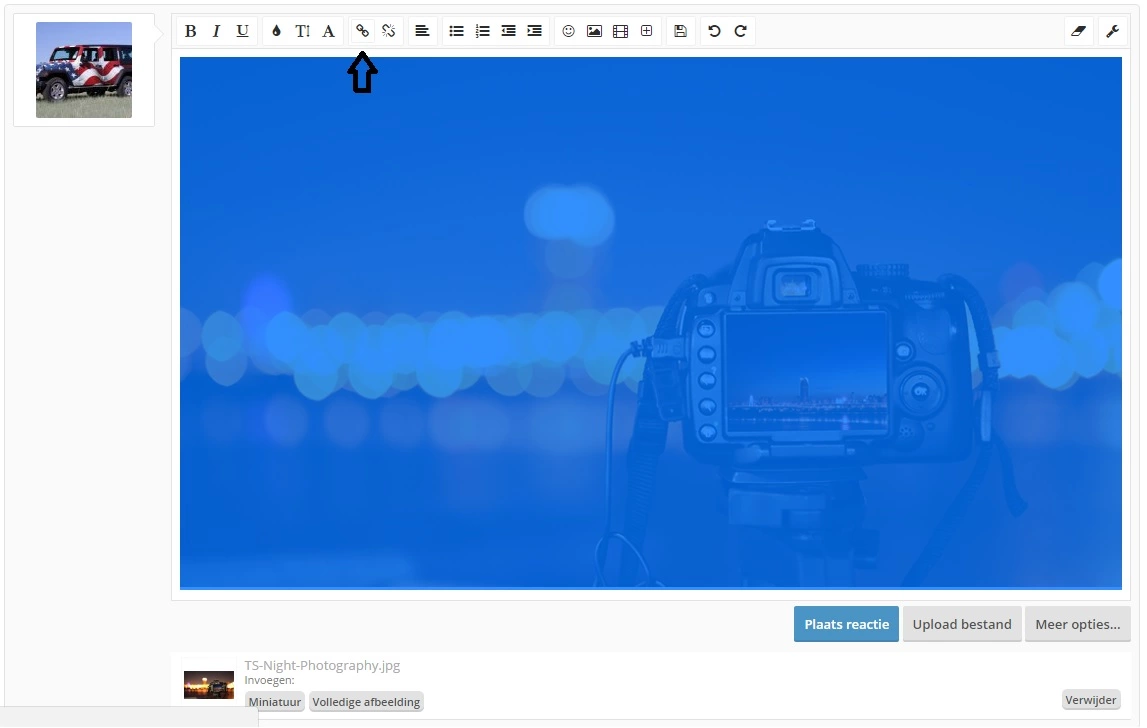This screenshot has width=1147, height=728.
Task: Click the remove formatting eraser icon
Action: pyautogui.click(x=1078, y=31)
